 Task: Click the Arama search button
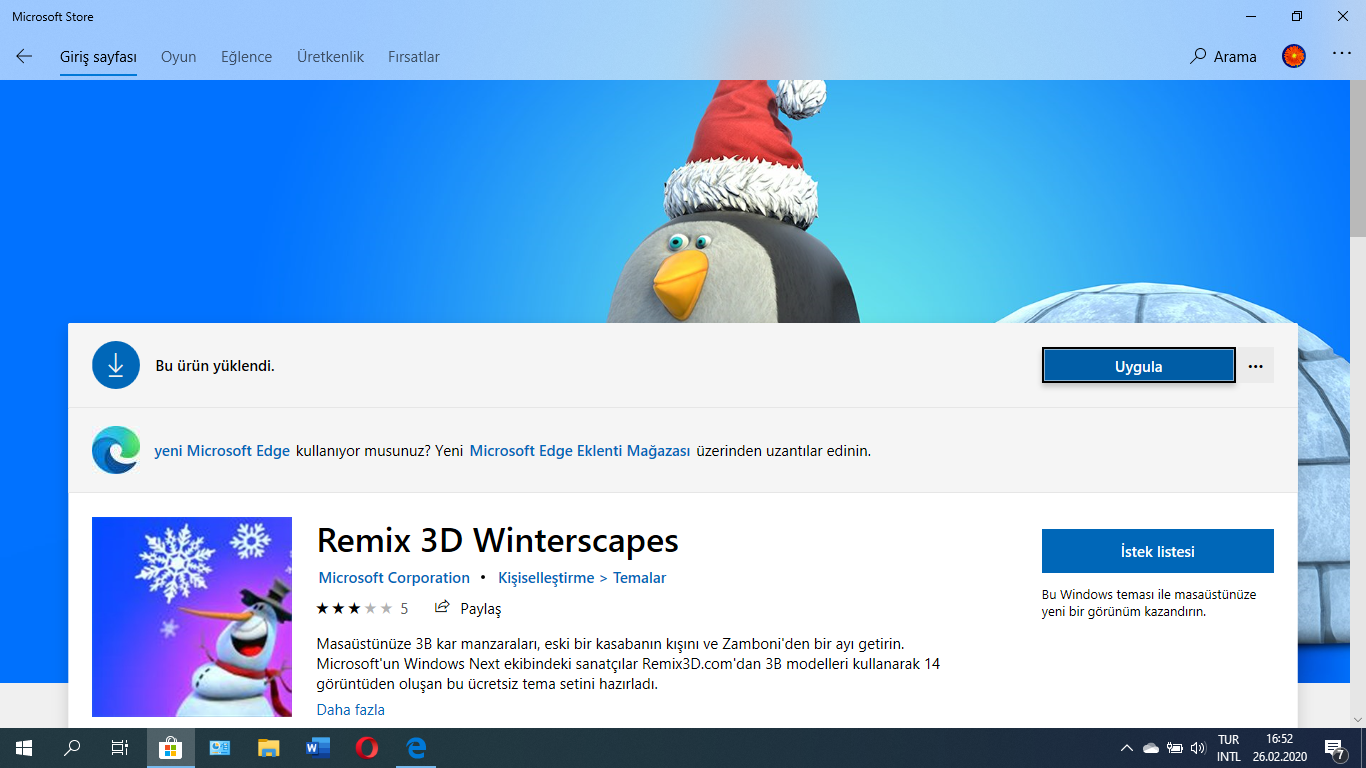click(x=1222, y=57)
